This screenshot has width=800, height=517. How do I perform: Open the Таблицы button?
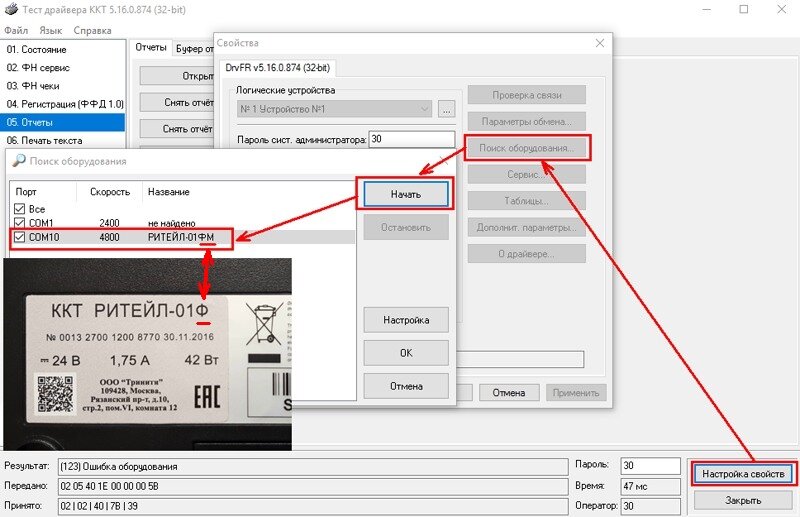(527, 201)
